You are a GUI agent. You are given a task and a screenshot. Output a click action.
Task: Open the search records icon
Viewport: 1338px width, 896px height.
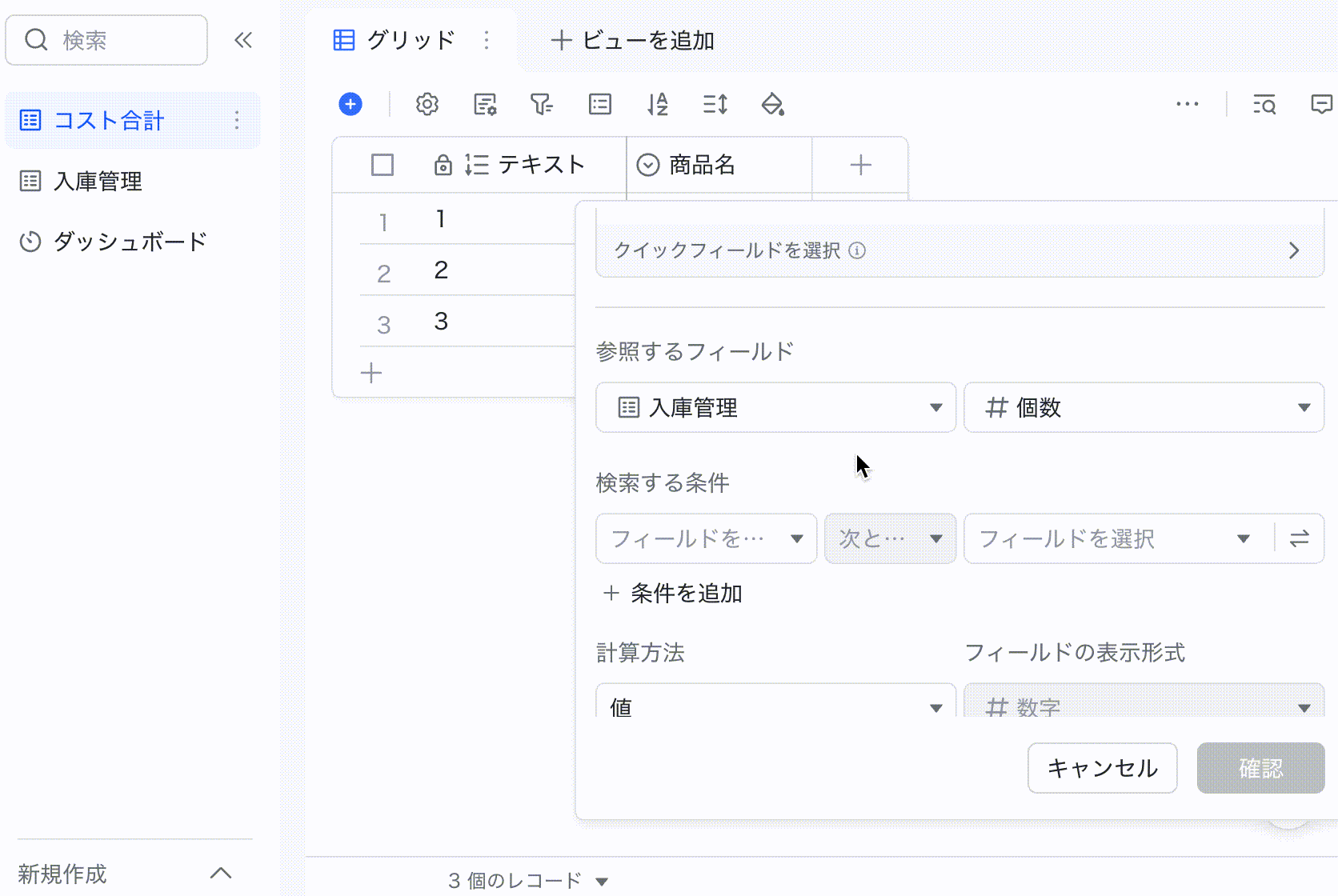[1264, 104]
